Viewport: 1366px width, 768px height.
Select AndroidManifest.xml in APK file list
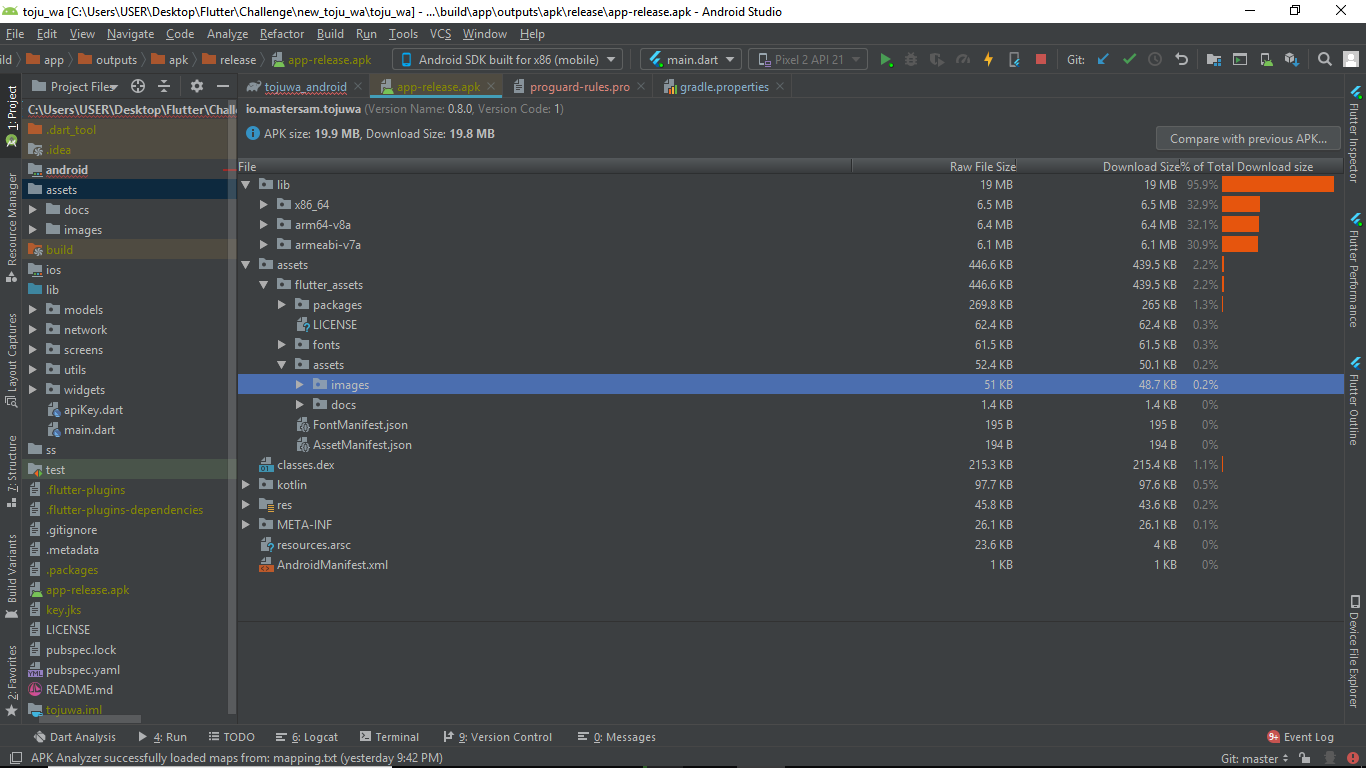(332, 565)
